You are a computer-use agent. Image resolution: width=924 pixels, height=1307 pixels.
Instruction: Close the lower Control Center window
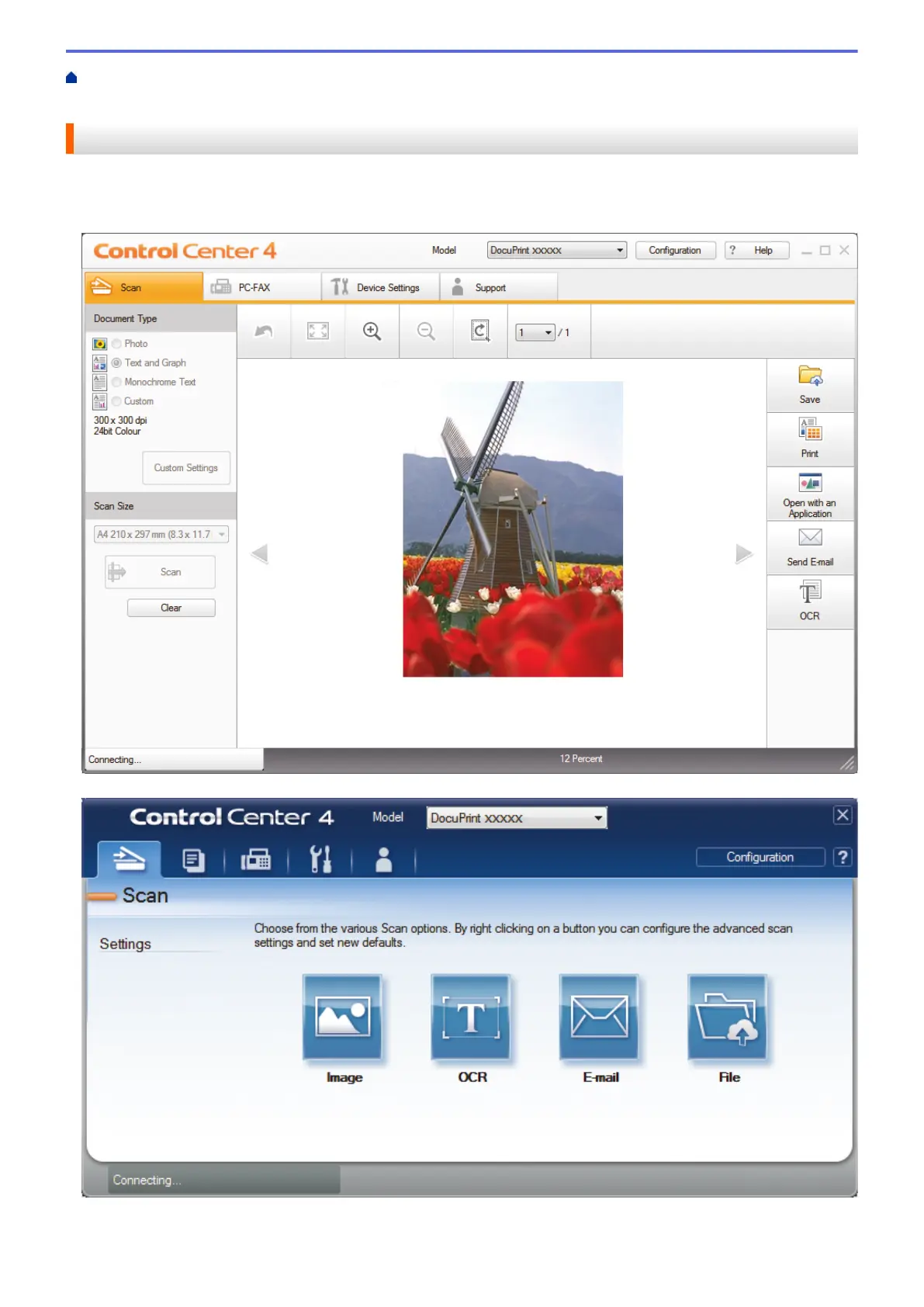(x=843, y=815)
